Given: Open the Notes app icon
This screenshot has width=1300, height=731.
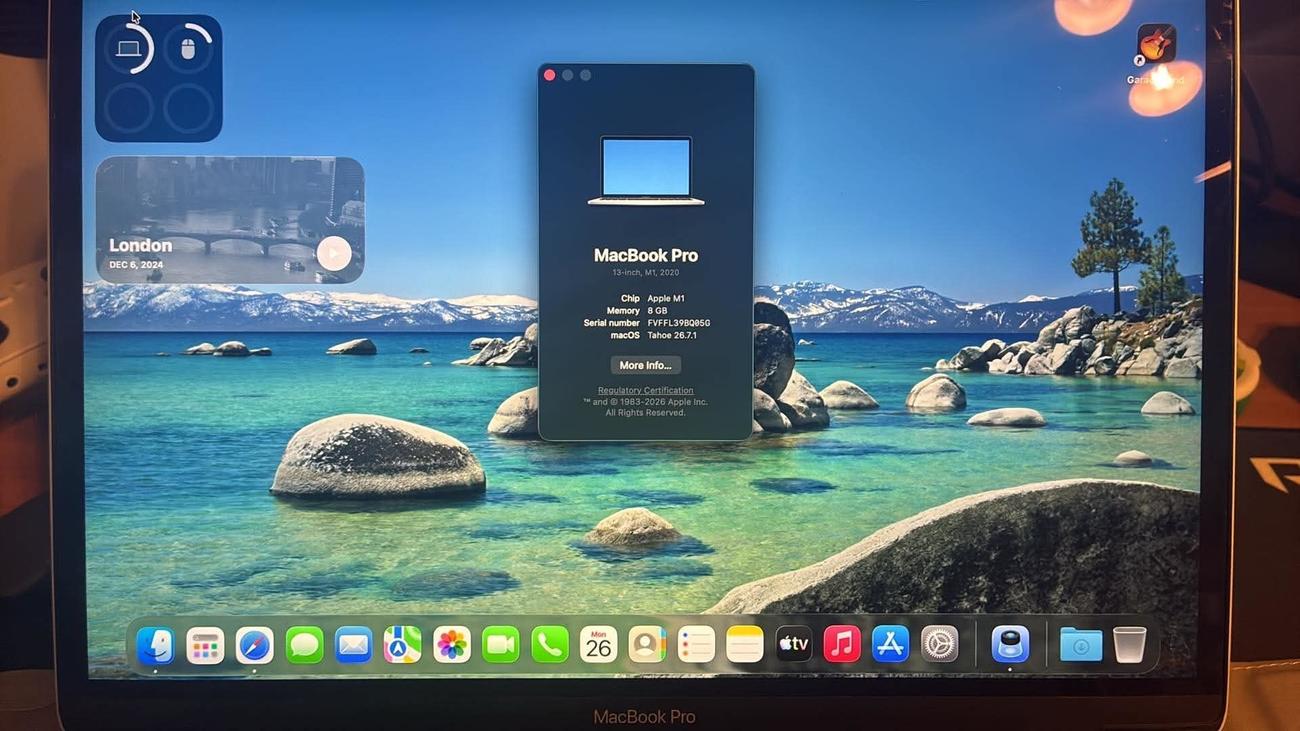Looking at the screenshot, I should [x=744, y=645].
